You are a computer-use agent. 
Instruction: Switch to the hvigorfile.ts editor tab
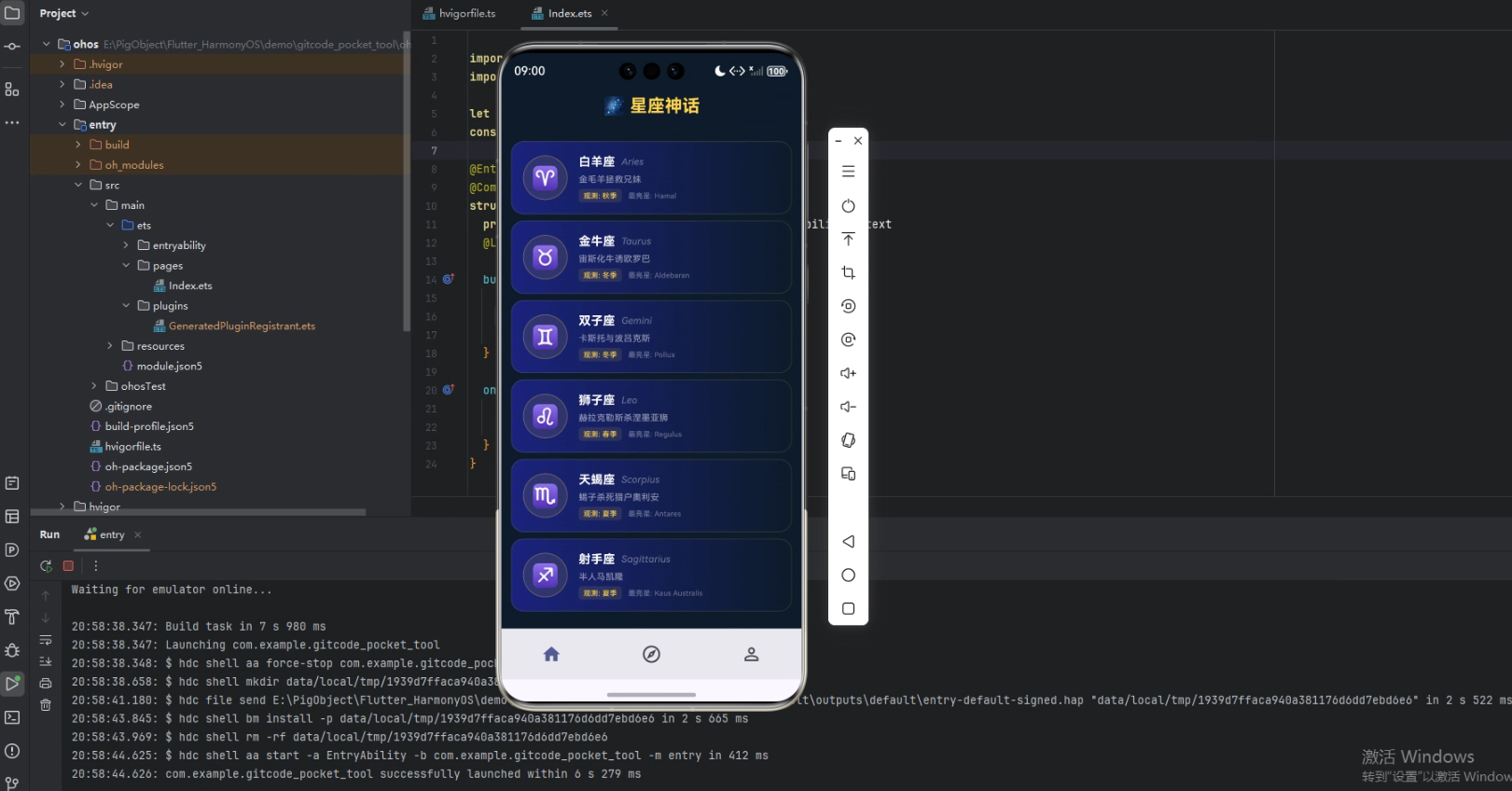pos(460,13)
